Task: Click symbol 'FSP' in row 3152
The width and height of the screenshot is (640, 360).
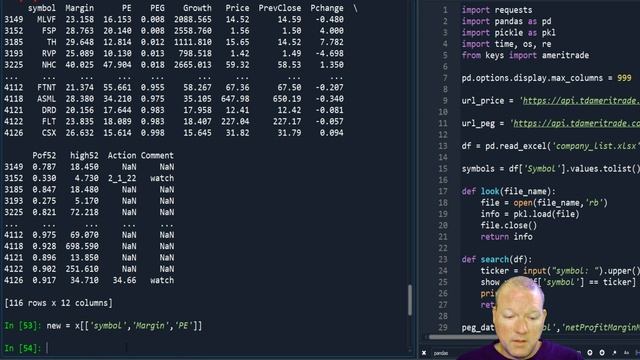Action: point(49,31)
